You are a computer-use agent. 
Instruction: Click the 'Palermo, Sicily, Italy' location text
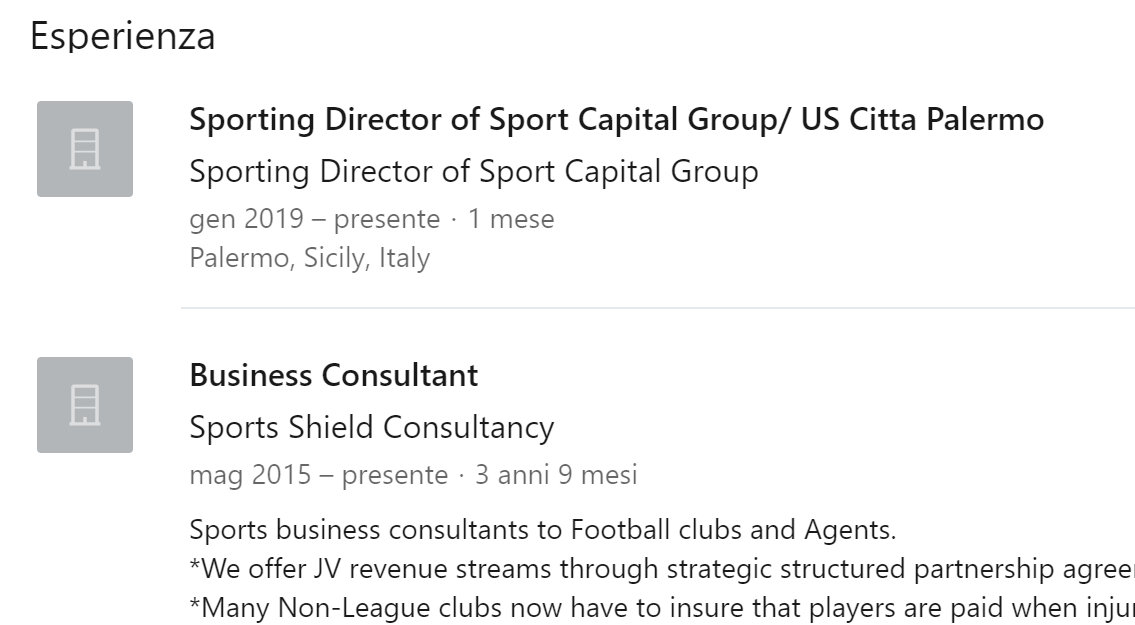point(309,258)
